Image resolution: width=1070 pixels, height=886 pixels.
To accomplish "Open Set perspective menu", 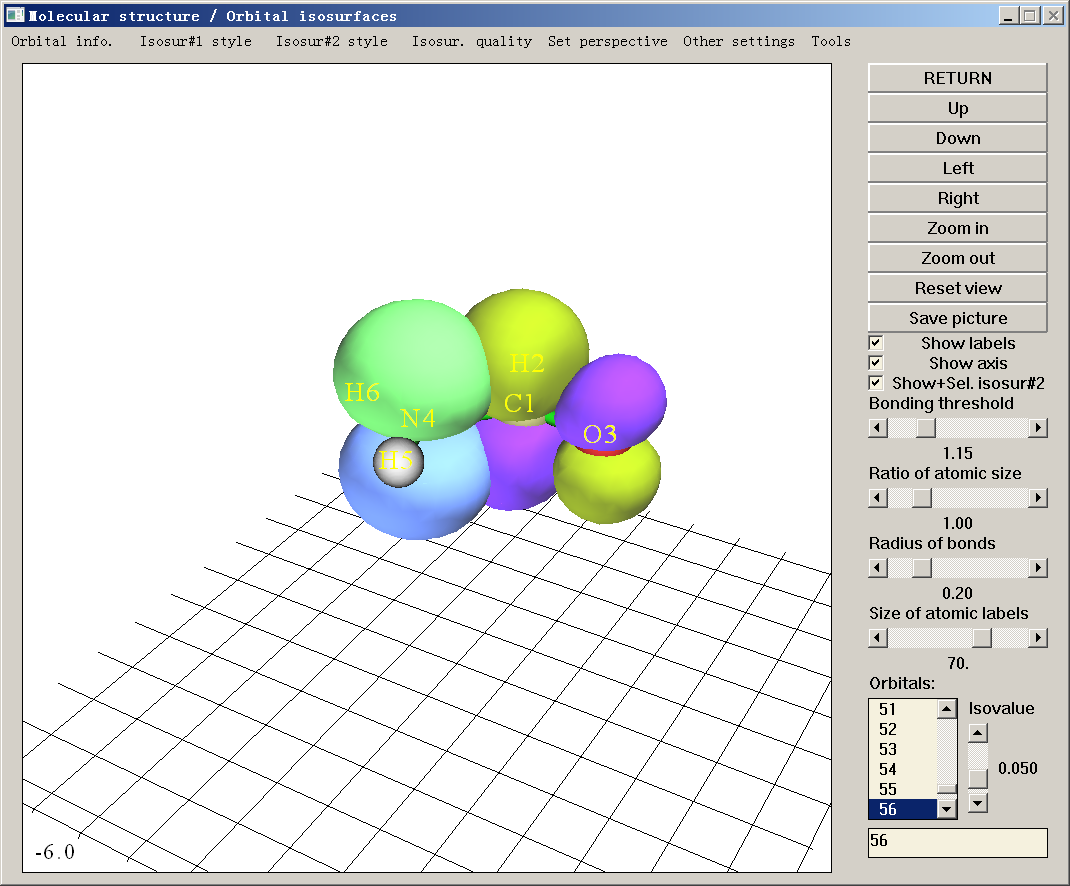I will coord(607,42).
